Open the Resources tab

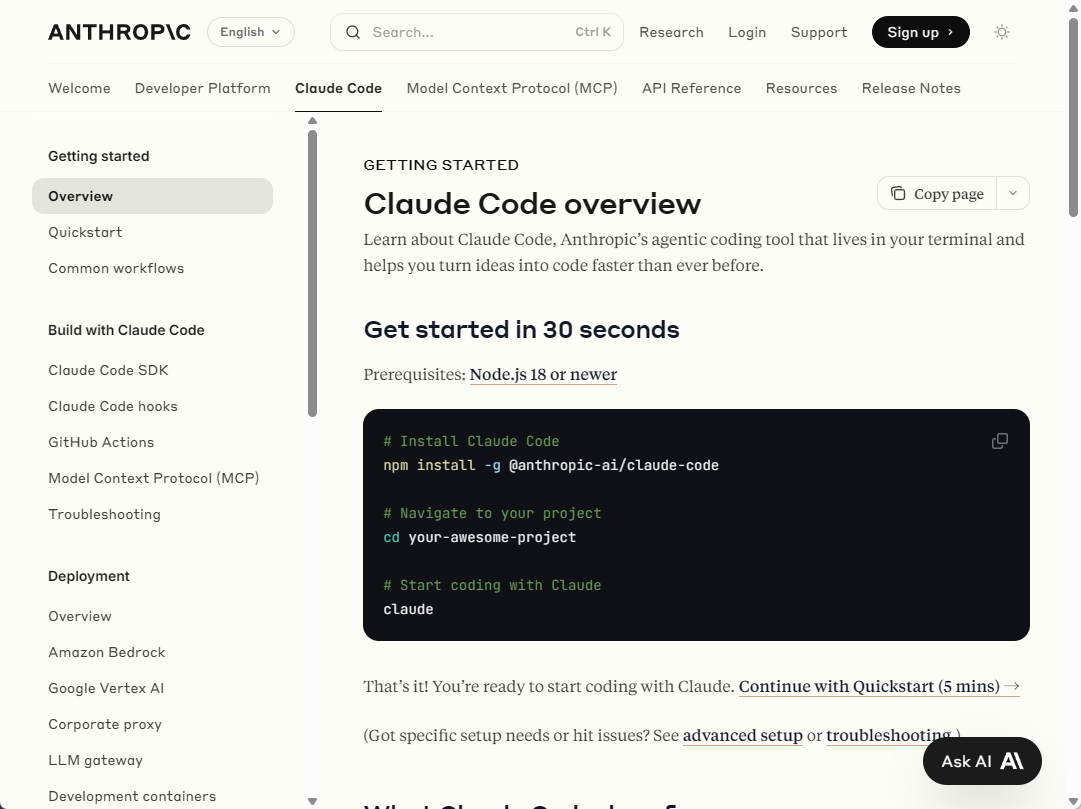coord(801,88)
